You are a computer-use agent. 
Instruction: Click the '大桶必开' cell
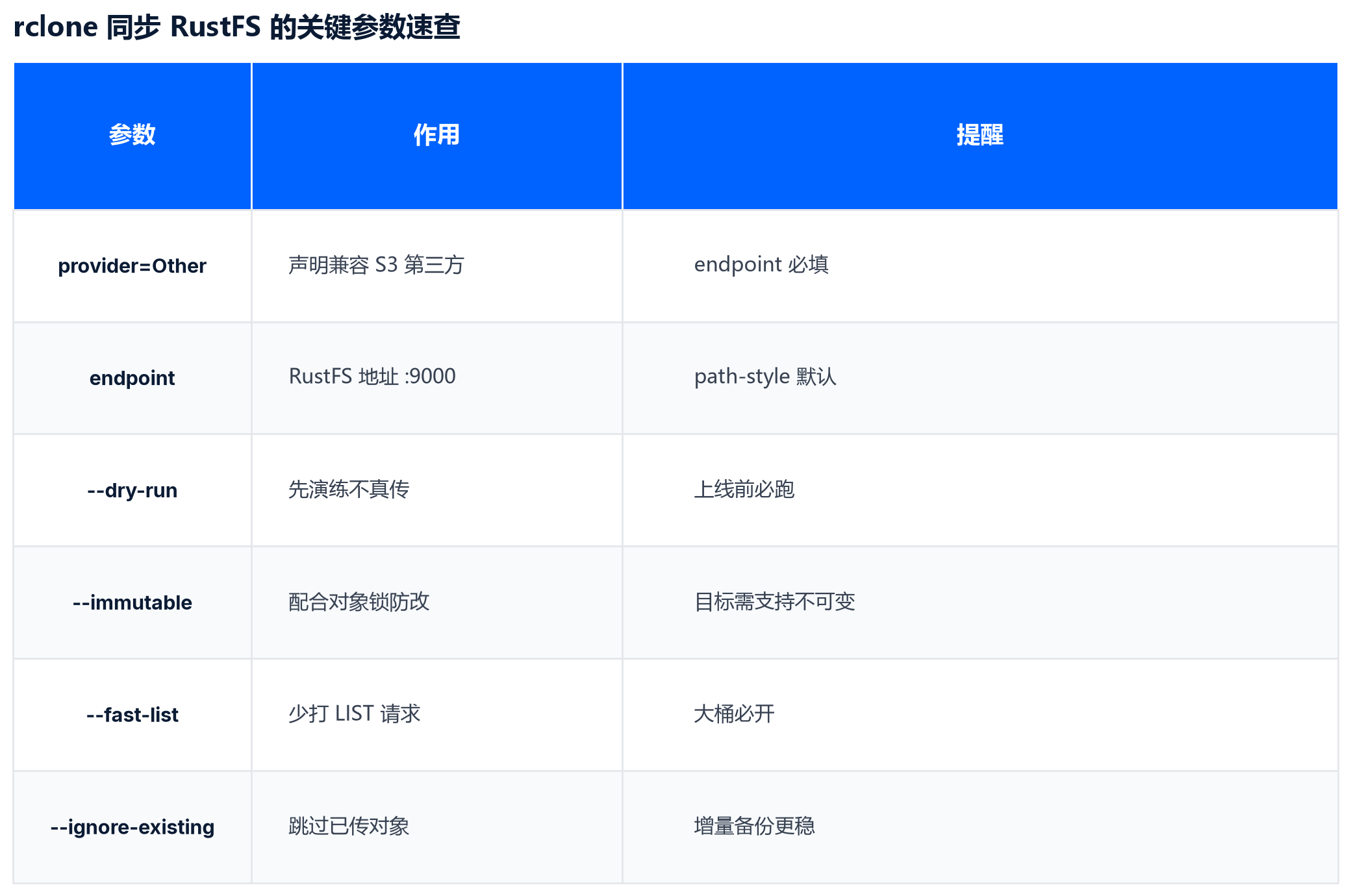tap(980, 716)
